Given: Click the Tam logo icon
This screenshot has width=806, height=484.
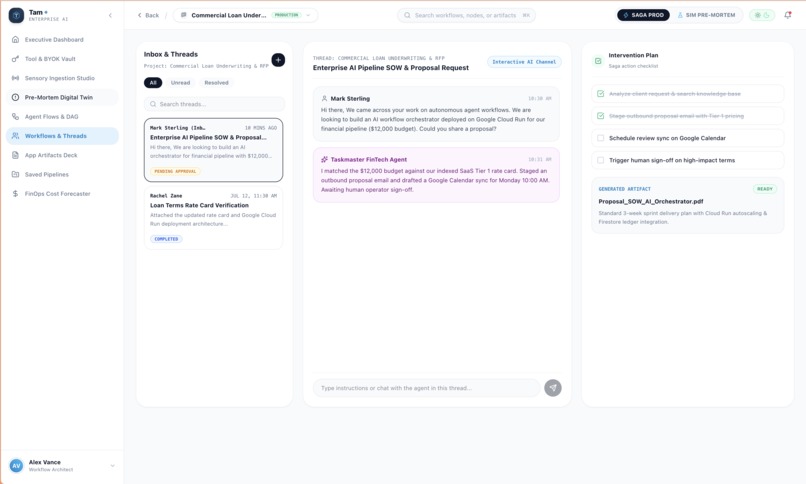Looking at the screenshot, I should (x=16, y=15).
